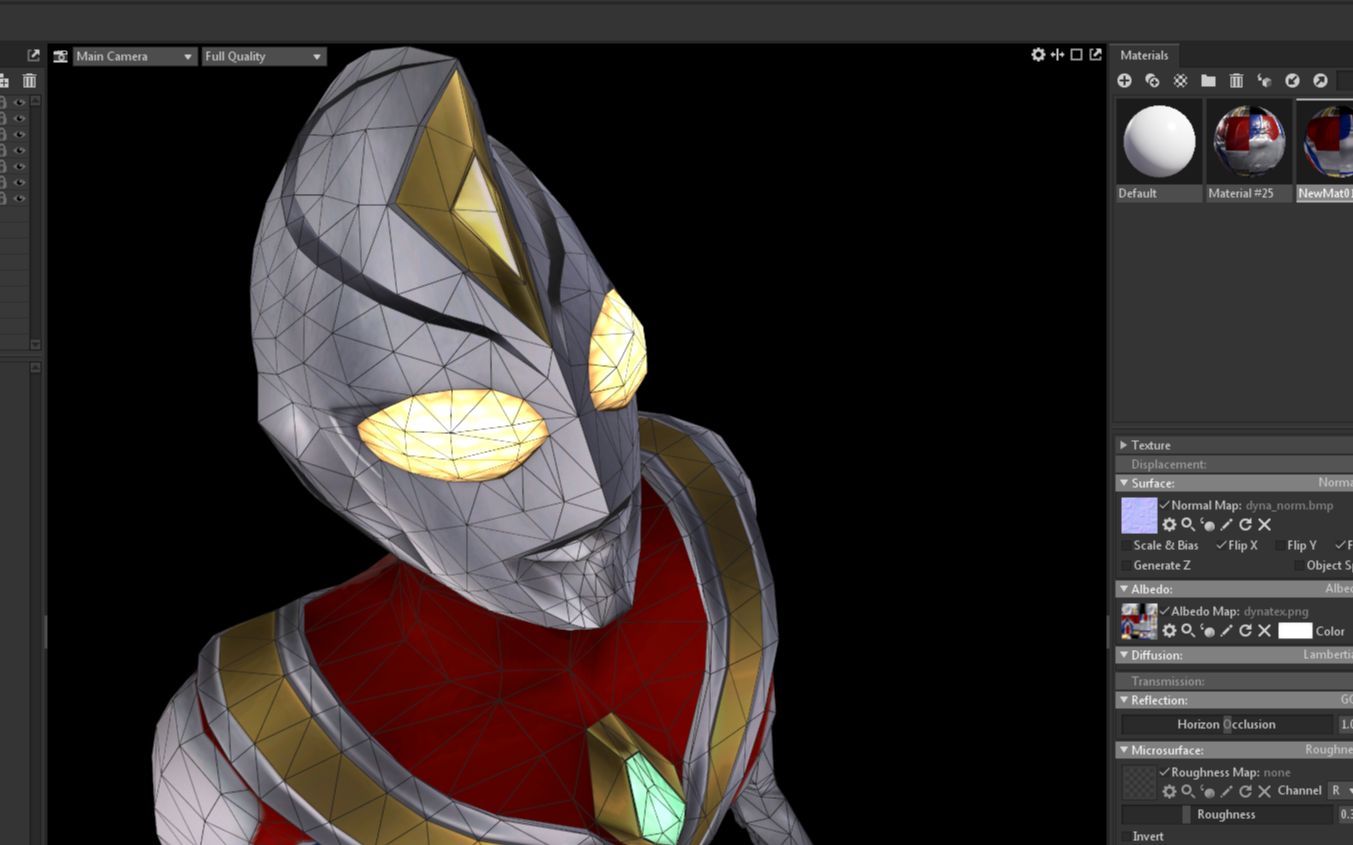Image resolution: width=1353 pixels, height=845 pixels.
Task: Delete material using the Materials trash icon
Action: [1236, 81]
